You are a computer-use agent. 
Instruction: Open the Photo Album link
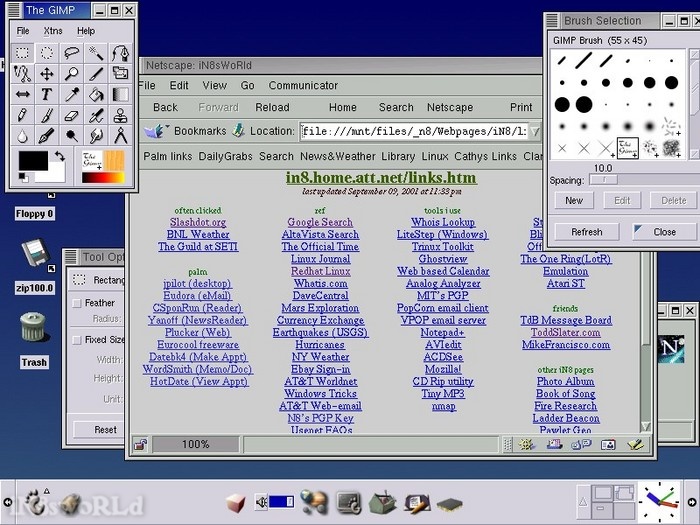566,382
